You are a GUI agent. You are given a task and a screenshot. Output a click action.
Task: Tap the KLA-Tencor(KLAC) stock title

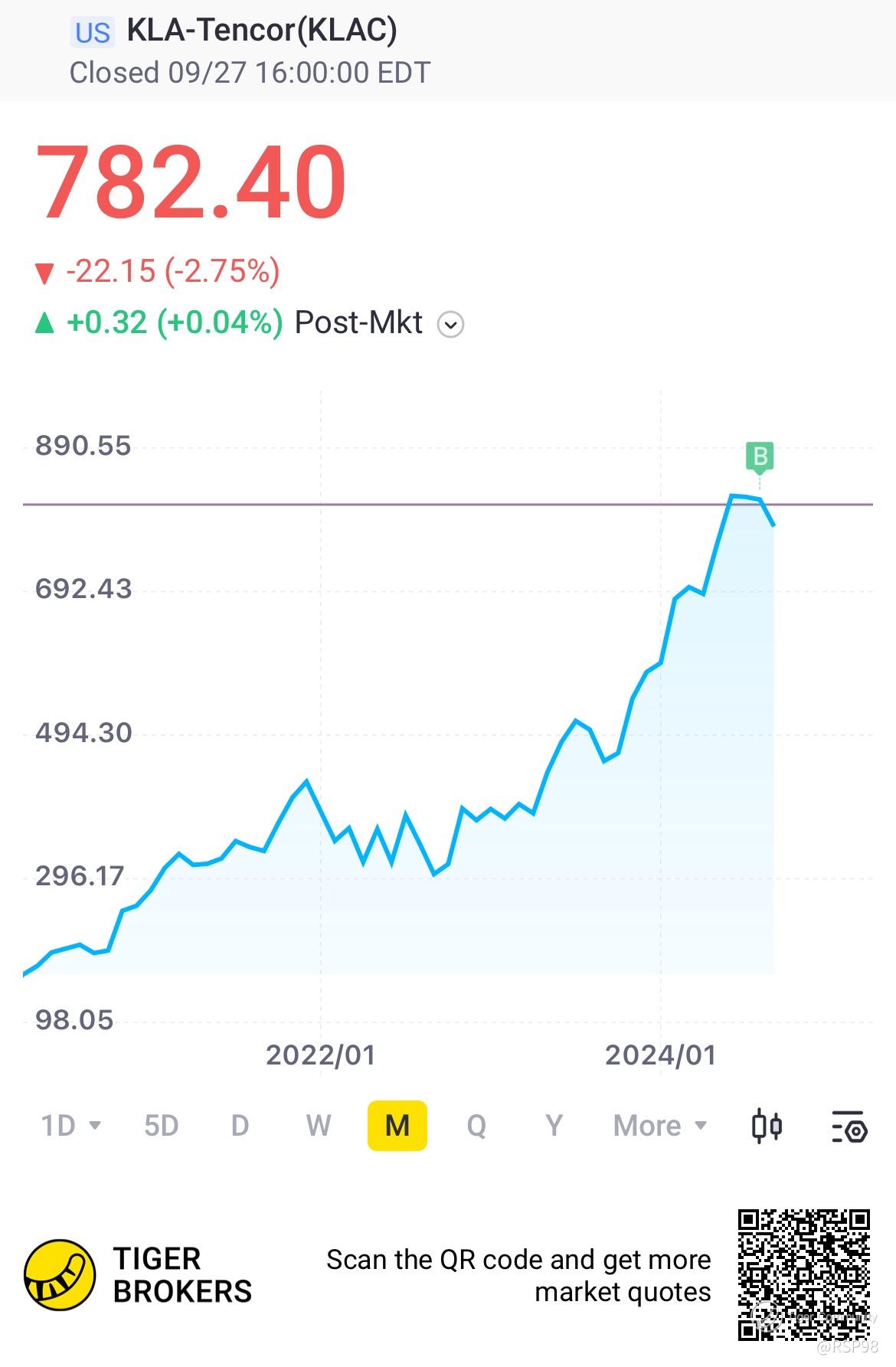click(262, 30)
